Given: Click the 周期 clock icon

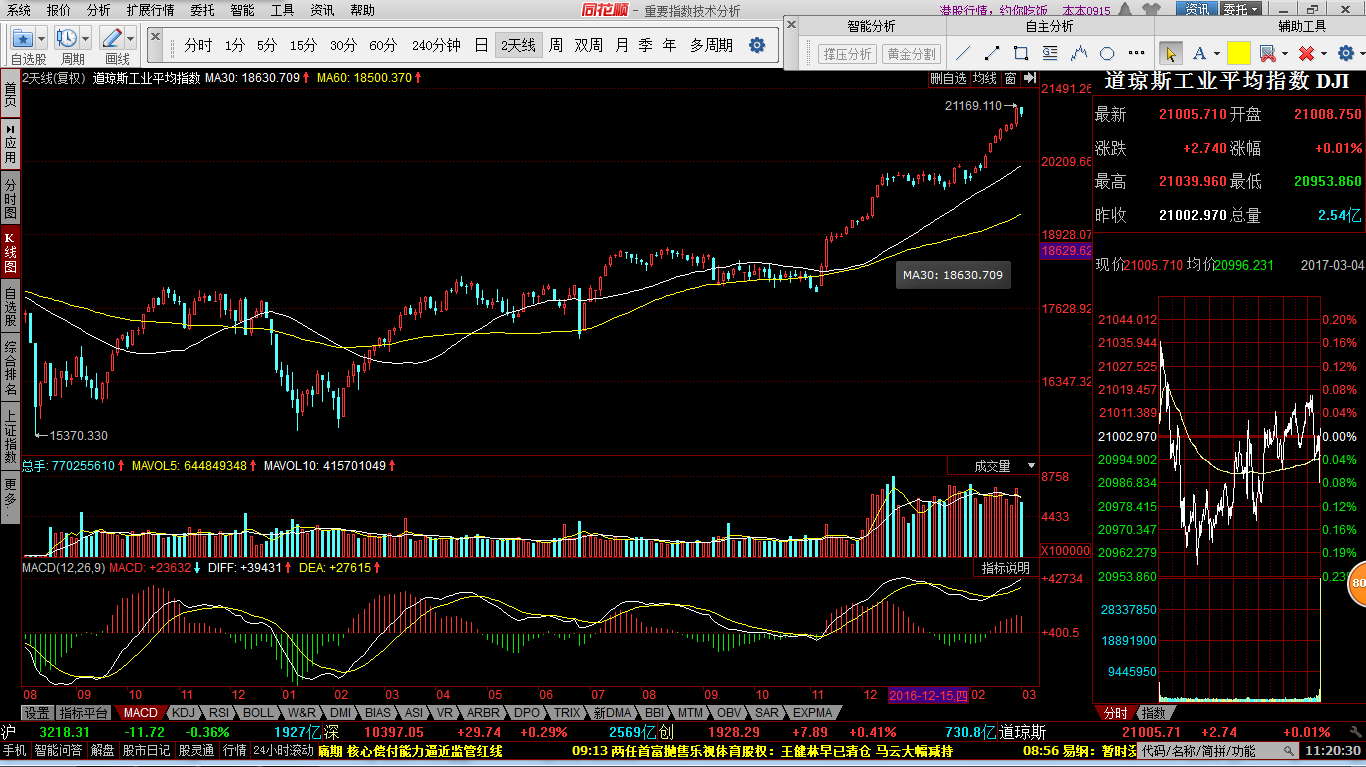Looking at the screenshot, I should pos(68,39).
